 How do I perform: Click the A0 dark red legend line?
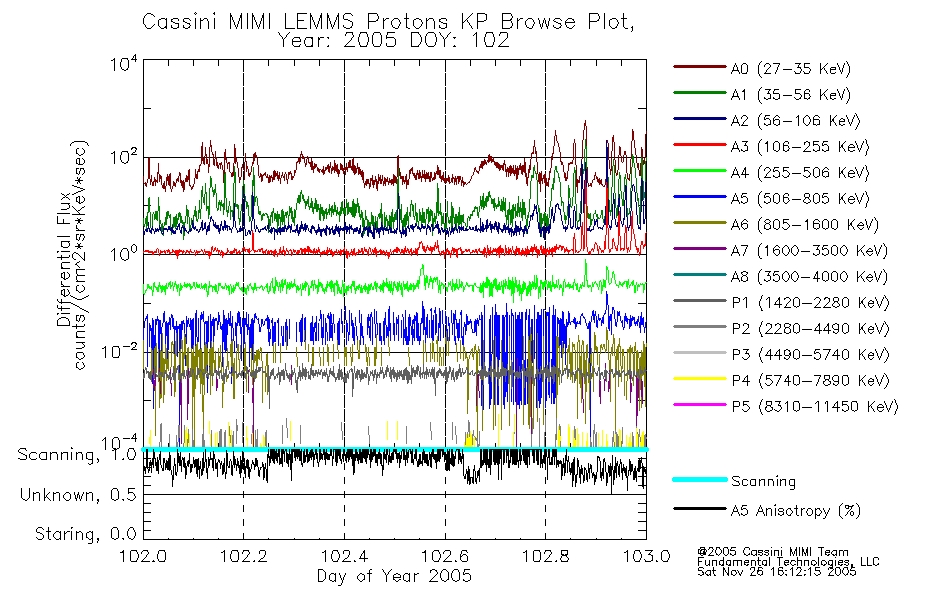[x=700, y=67]
